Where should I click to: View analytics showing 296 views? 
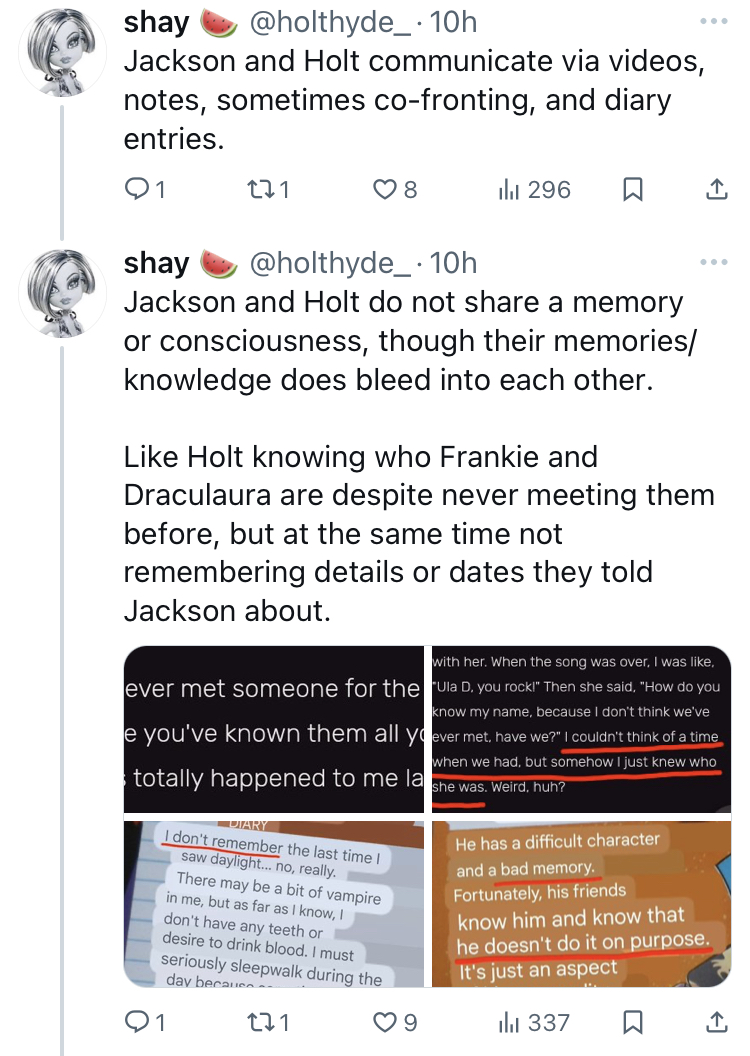(x=534, y=189)
